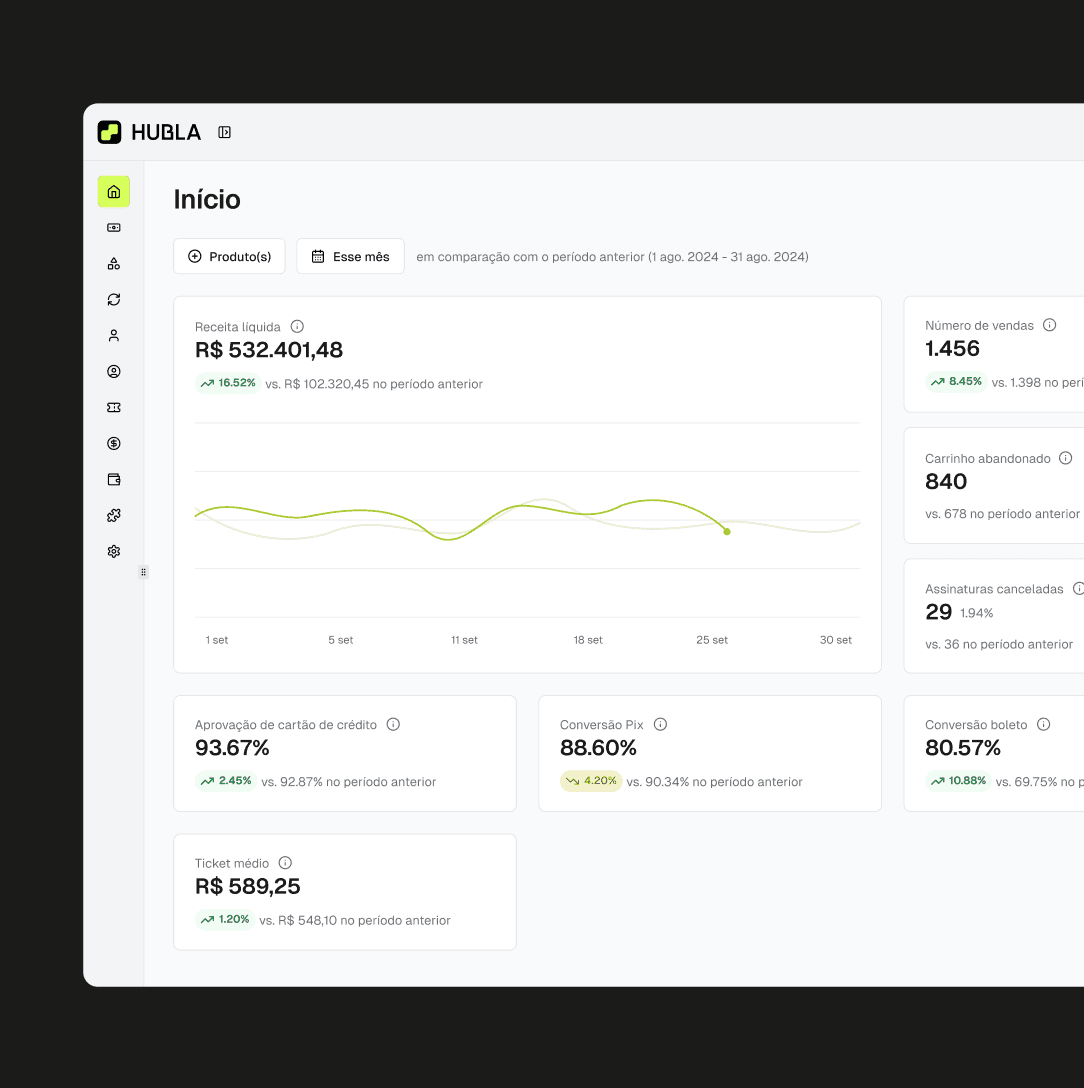Click the chart's current data point dot
Image resolution: width=1084 pixels, height=1088 pixels.
tap(727, 532)
